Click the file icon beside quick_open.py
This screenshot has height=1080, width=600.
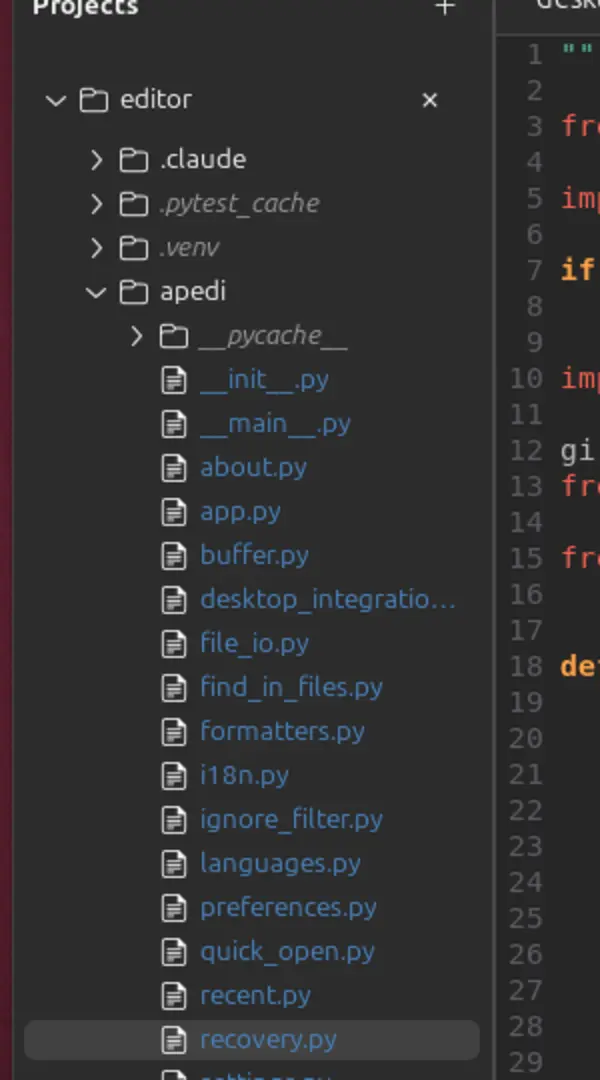coord(174,953)
